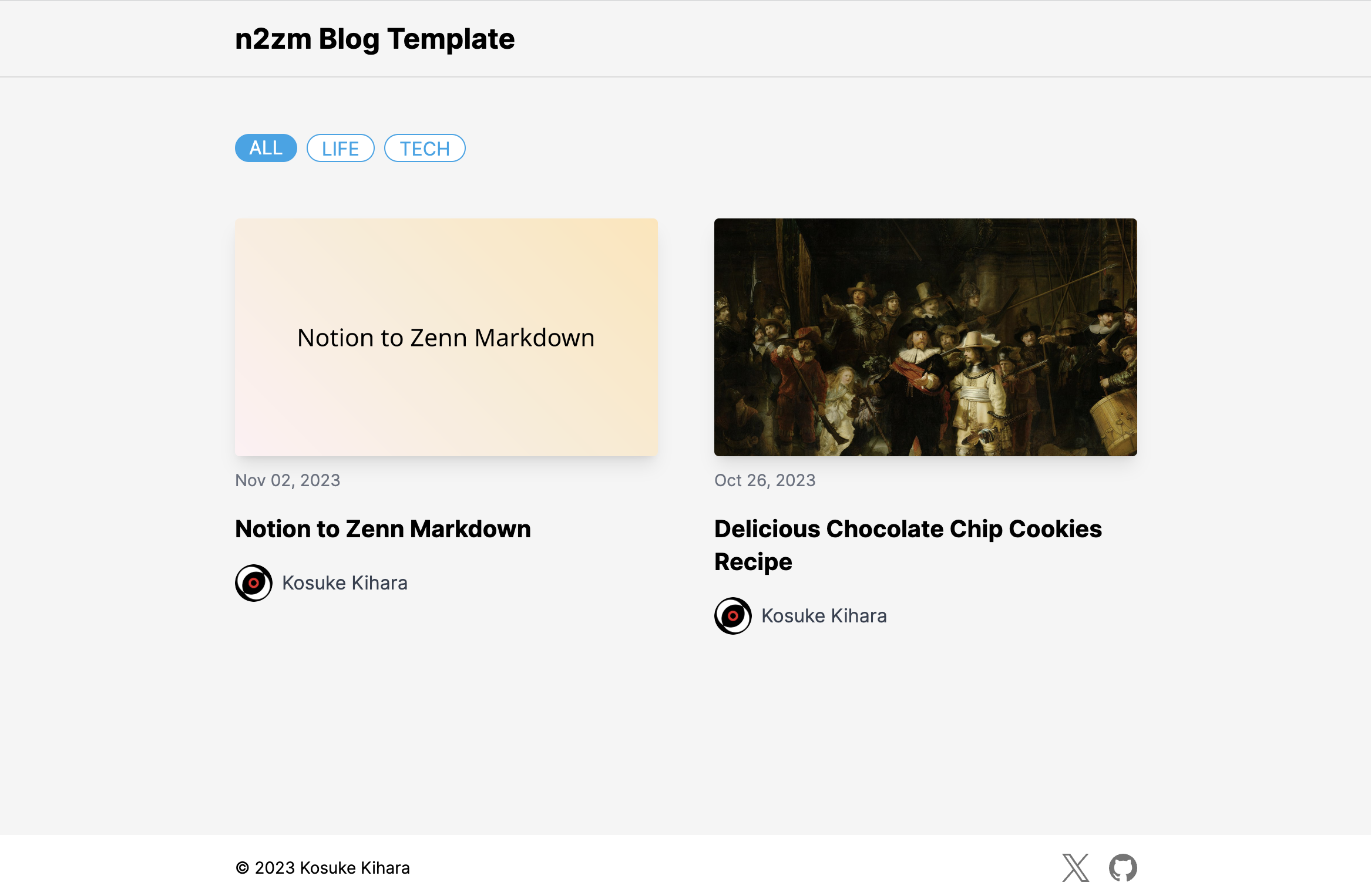Click the word Recipe in the second title
The width and height of the screenshot is (1371, 896).
pos(753,562)
